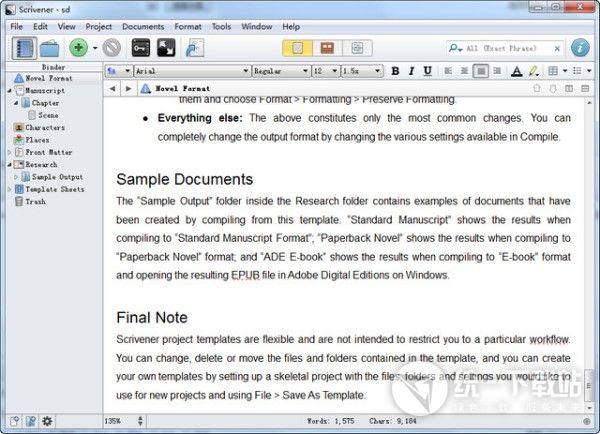Adjust the 135% zoom stepper
Image resolution: width=600 pixels, height=434 pixels.
click(140, 421)
